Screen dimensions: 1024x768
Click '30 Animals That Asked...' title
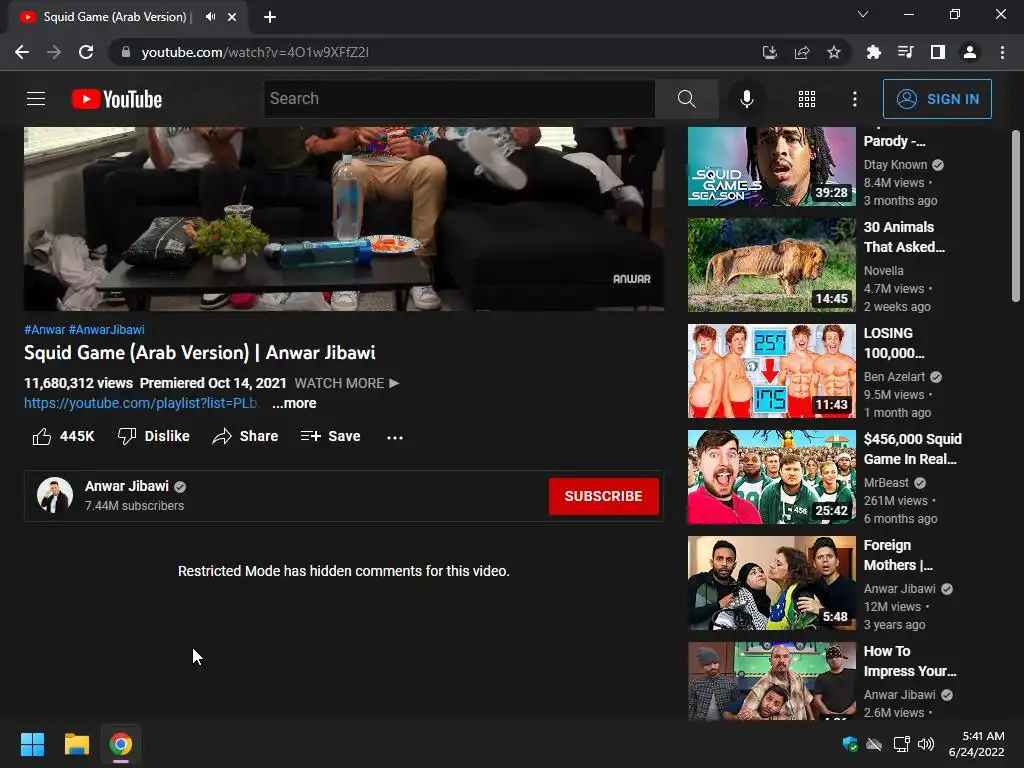pos(904,237)
